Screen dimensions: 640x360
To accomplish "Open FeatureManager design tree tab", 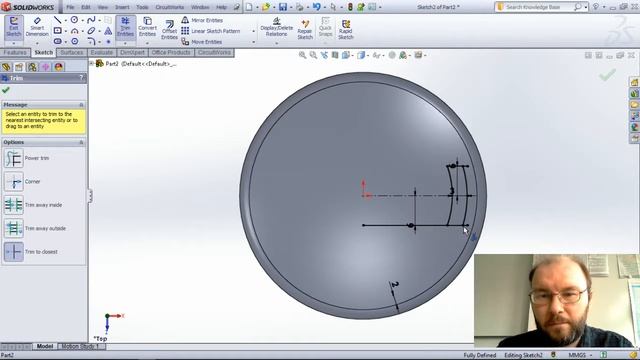I will [x=6, y=67].
